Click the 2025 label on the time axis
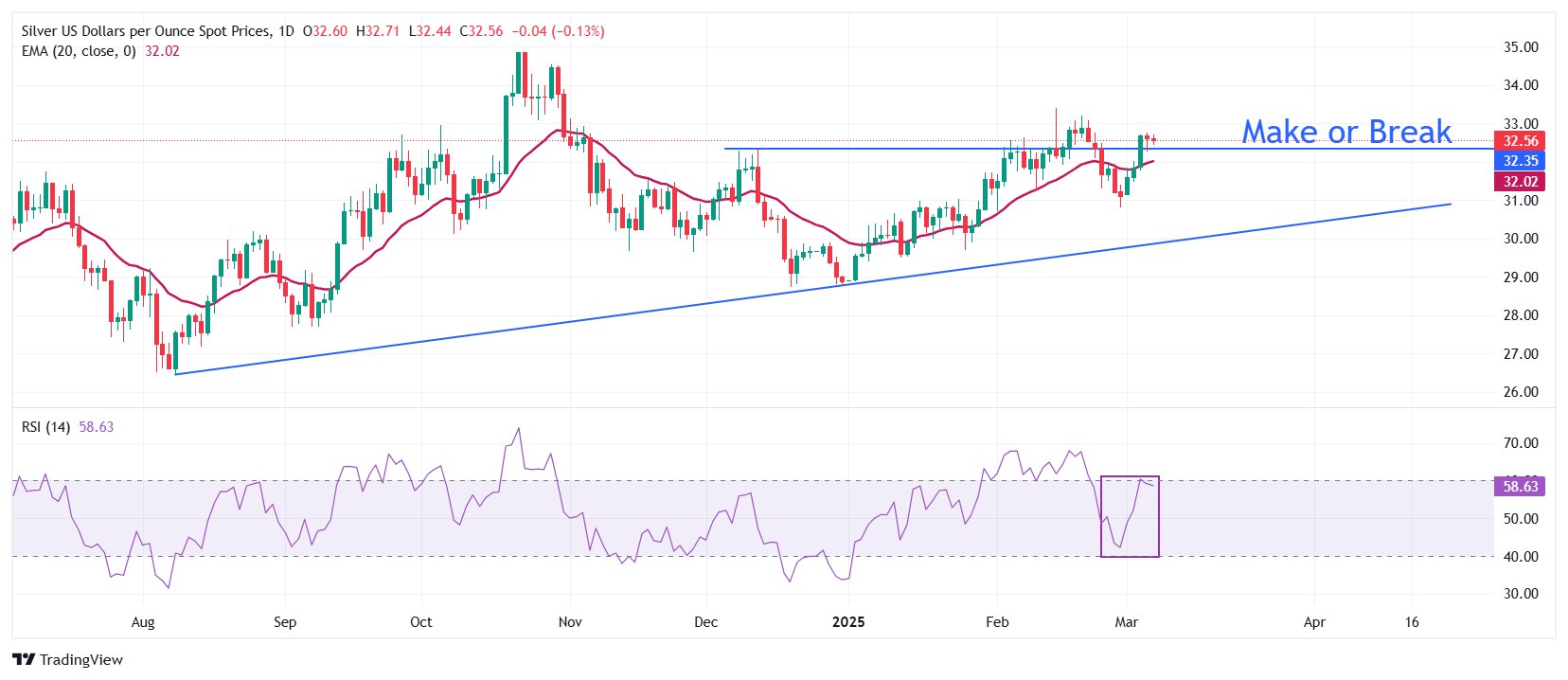This screenshot has height=680, width=1568. coord(847,622)
